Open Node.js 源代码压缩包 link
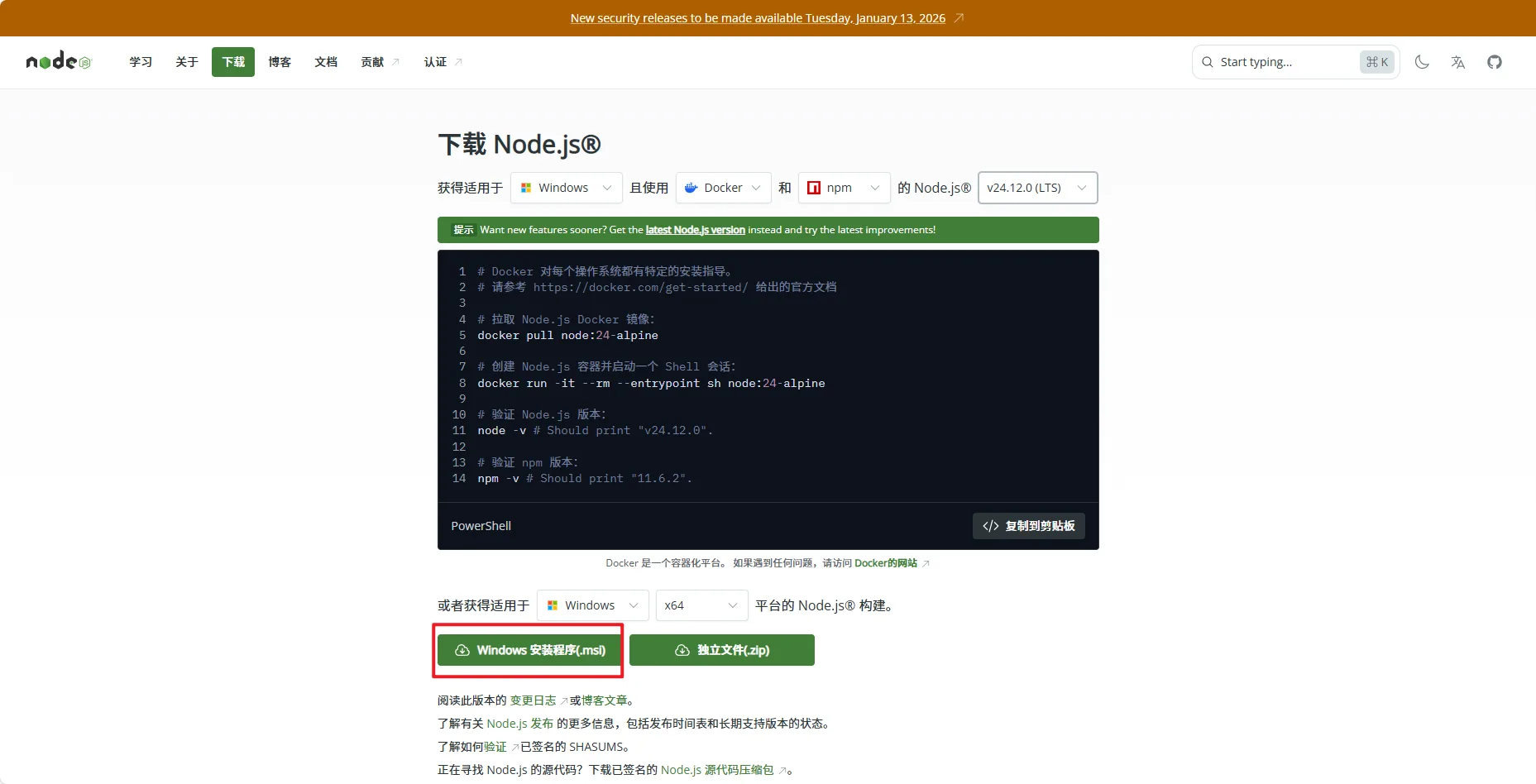The width and height of the screenshot is (1536, 784). tap(717, 770)
